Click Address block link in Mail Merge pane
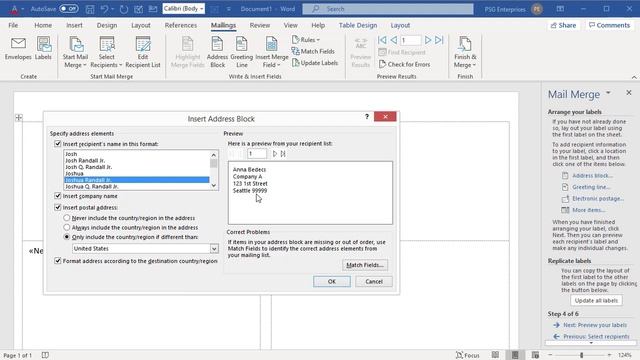The image size is (640, 360). [x=592, y=176]
